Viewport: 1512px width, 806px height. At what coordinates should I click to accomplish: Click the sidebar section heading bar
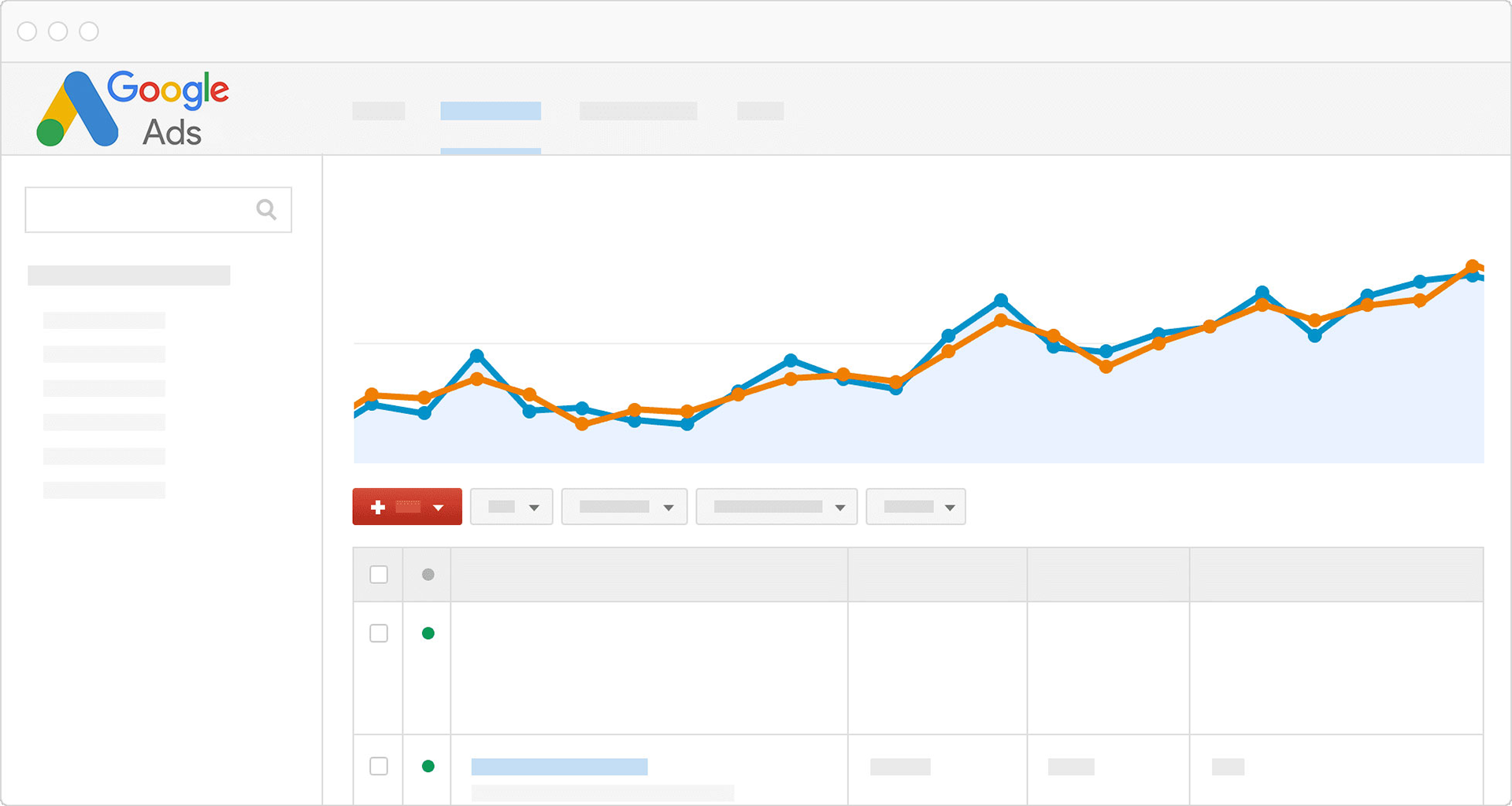coord(129,275)
